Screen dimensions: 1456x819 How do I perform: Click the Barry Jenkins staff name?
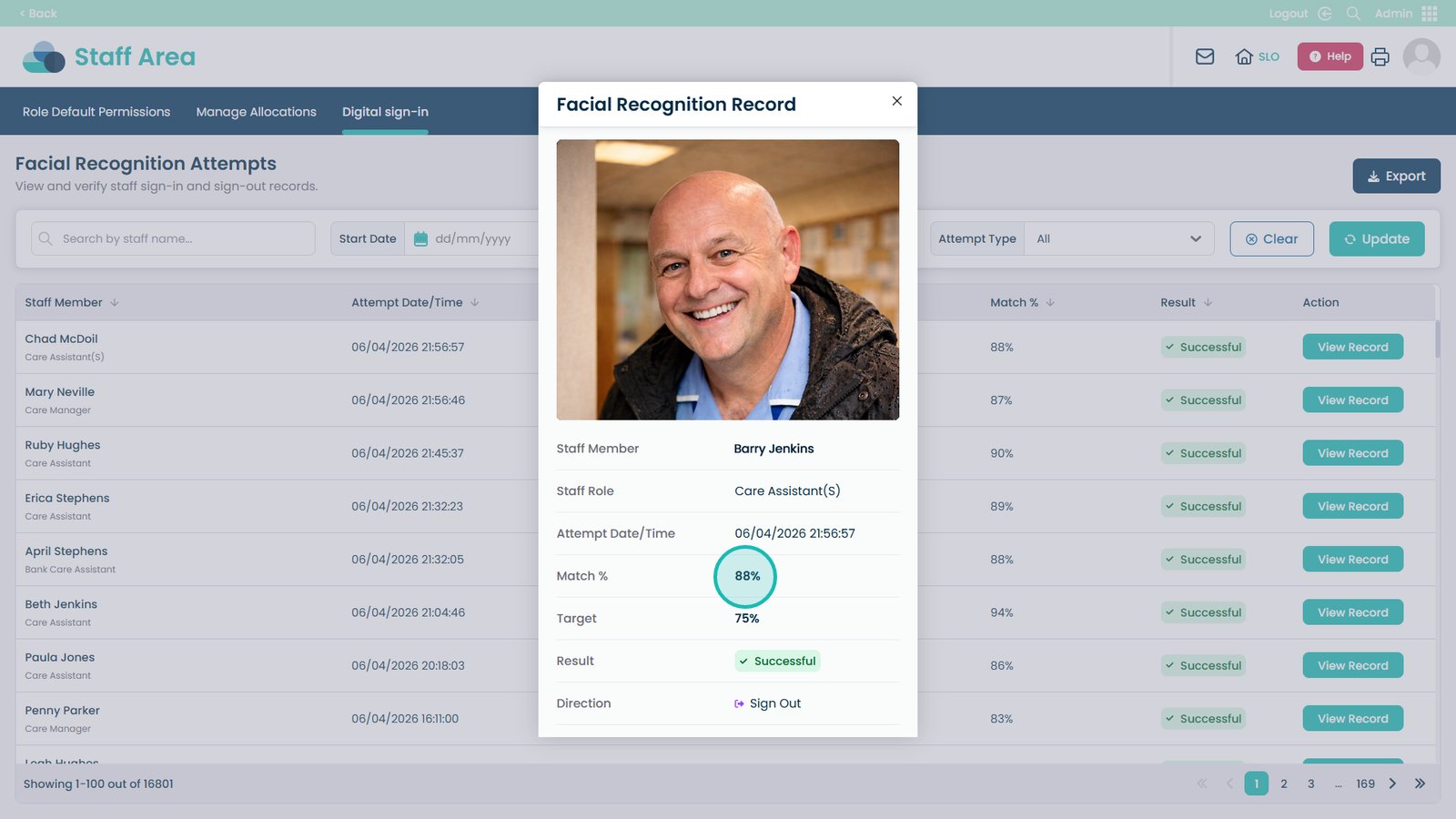point(773,449)
